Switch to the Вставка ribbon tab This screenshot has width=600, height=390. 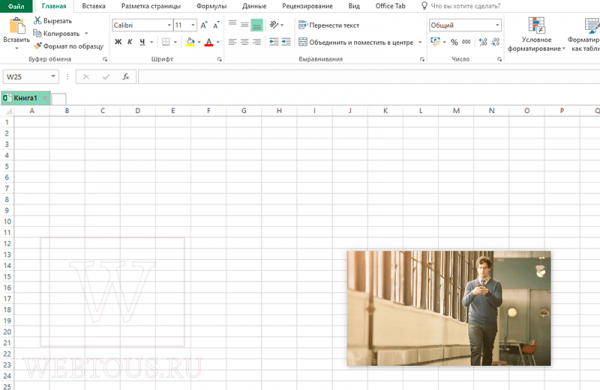[x=94, y=6]
